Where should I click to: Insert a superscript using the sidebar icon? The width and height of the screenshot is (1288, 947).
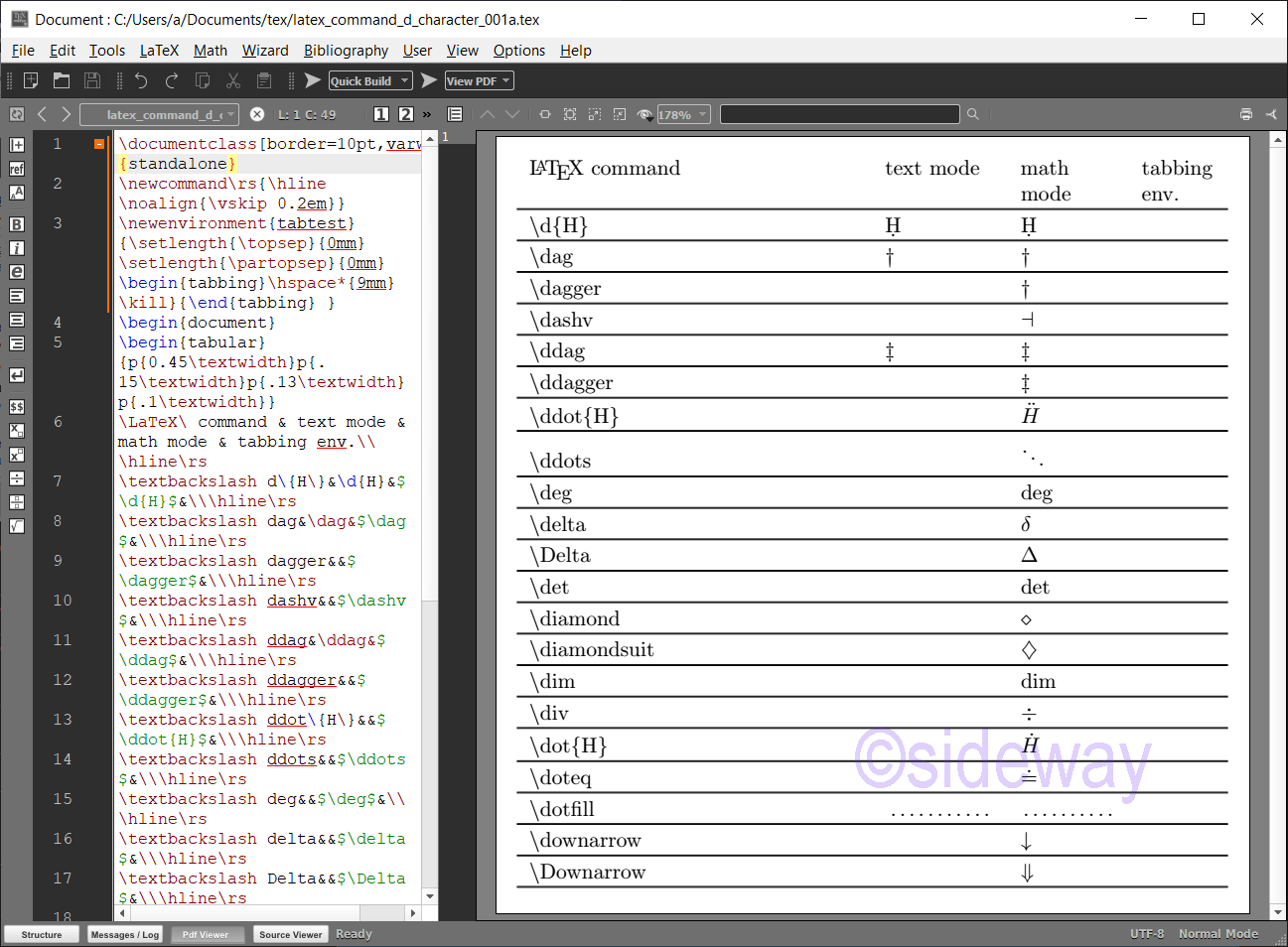(16, 454)
